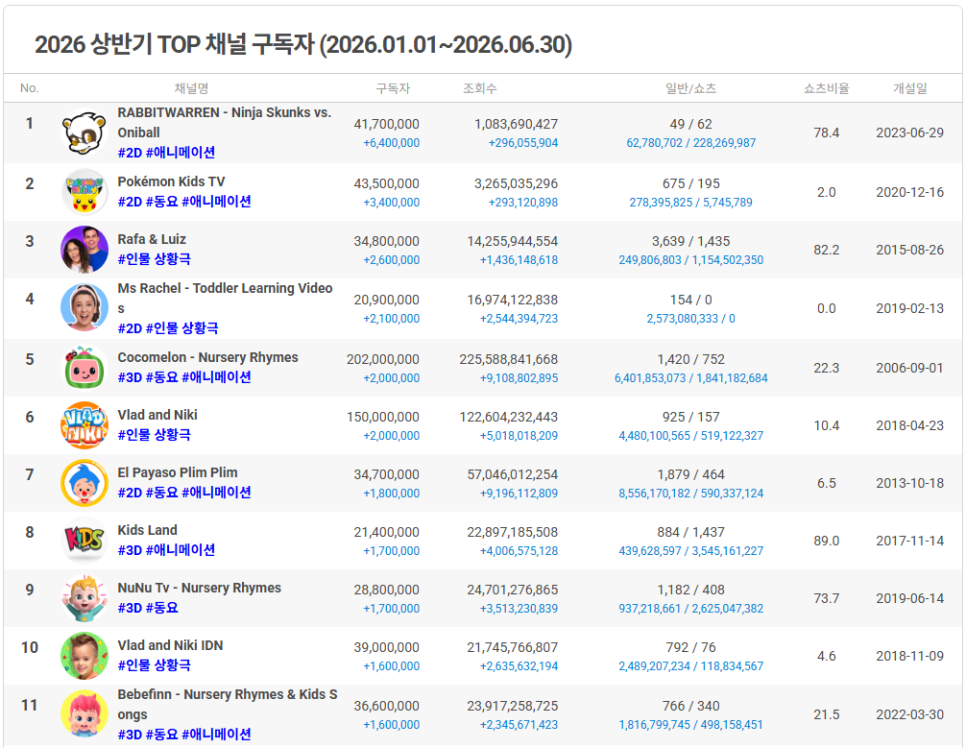Viewport: 966px width, 748px height.
Task: Click hashtags under El Payaso Plim Plim
Action: click(x=184, y=492)
